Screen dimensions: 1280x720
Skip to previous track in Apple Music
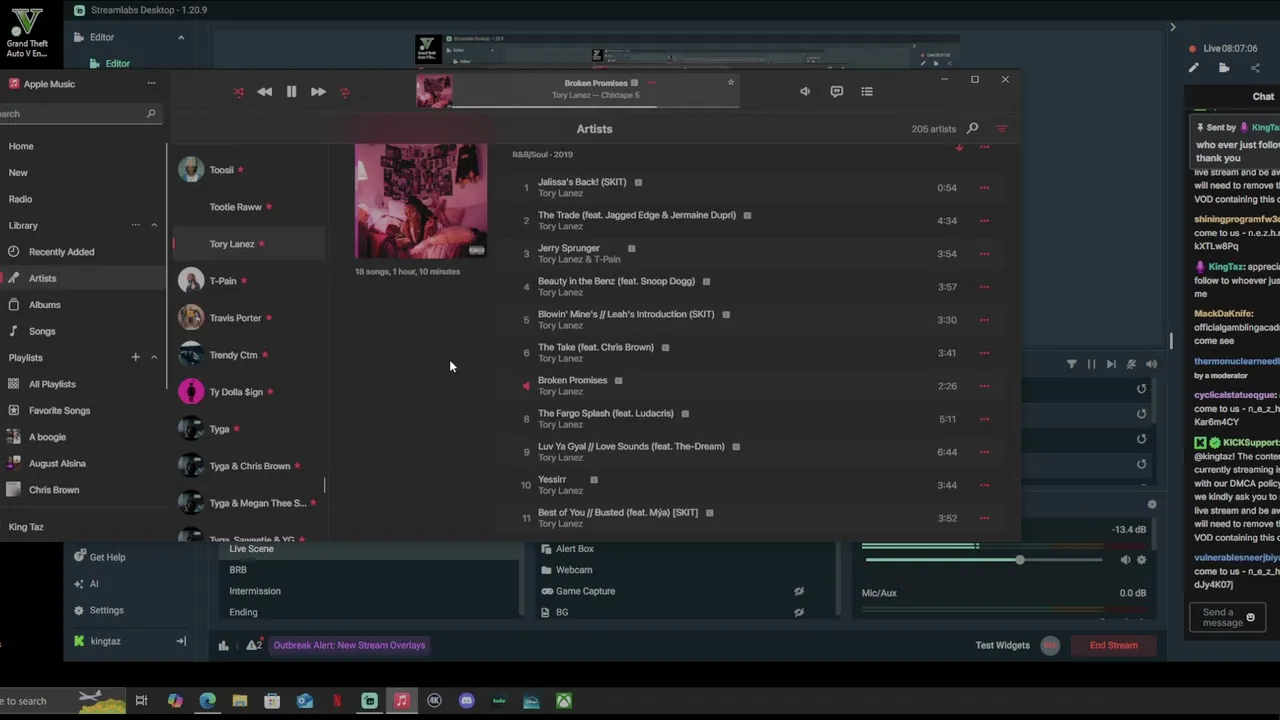point(264,92)
